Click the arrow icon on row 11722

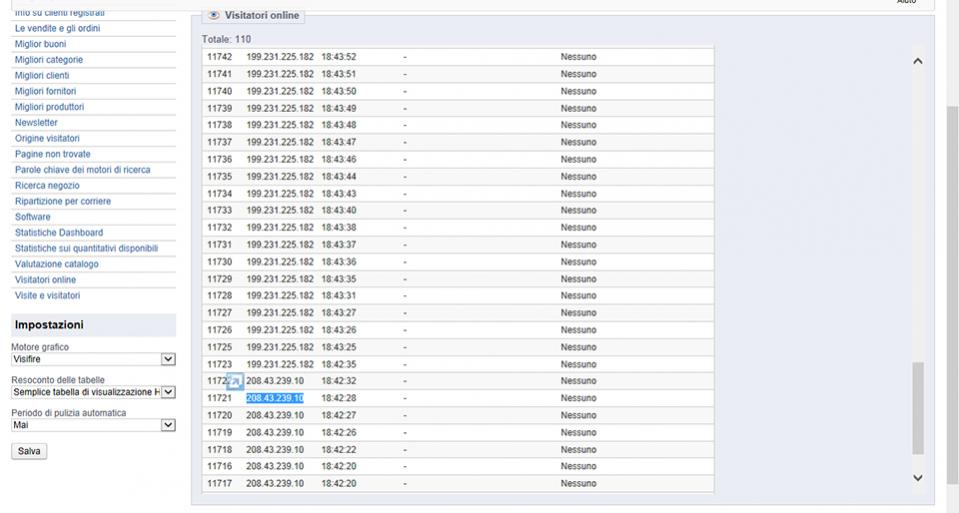(235, 381)
